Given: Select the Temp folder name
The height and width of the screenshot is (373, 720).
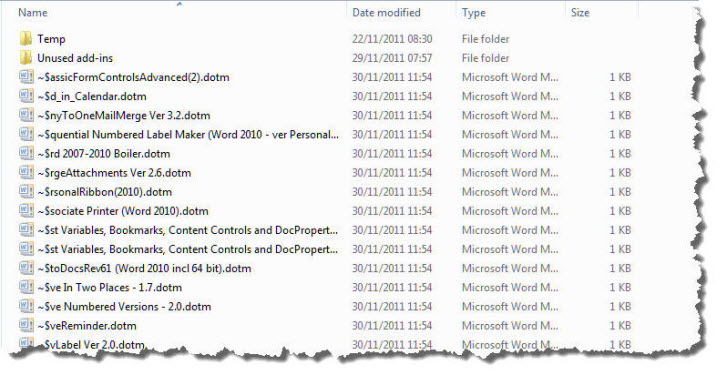Looking at the screenshot, I should [x=51, y=39].
